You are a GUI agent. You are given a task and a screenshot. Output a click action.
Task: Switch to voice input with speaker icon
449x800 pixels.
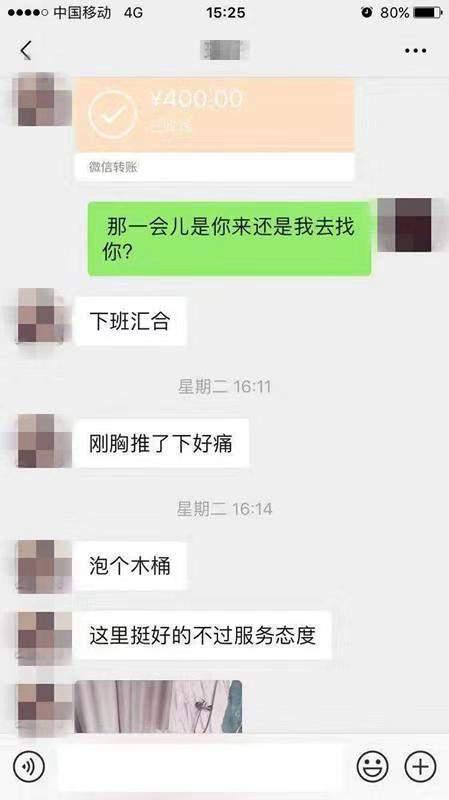(29, 766)
